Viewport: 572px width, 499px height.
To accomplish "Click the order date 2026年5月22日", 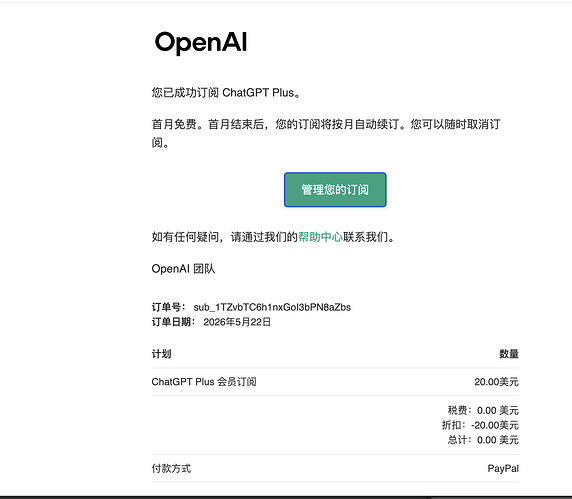I will (237, 322).
